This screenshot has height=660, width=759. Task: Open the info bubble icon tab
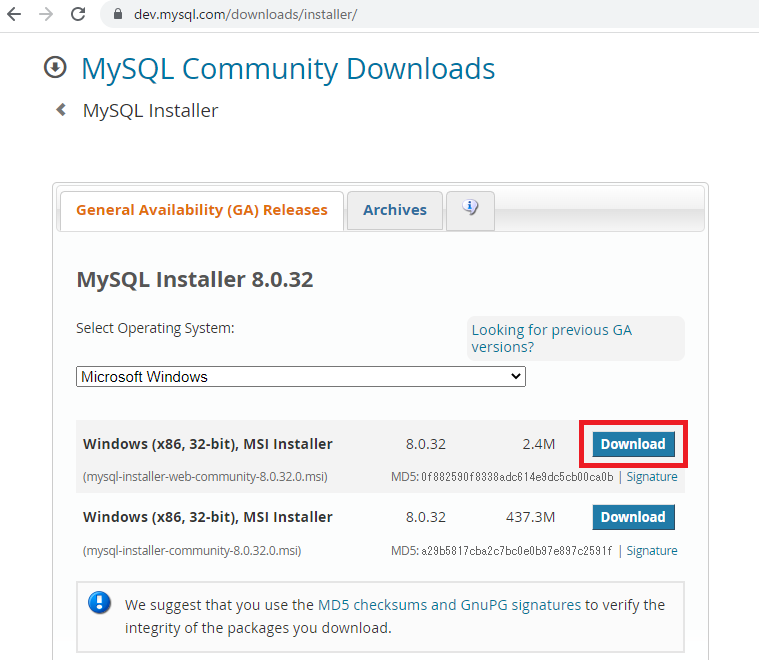[x=470, y=210]
